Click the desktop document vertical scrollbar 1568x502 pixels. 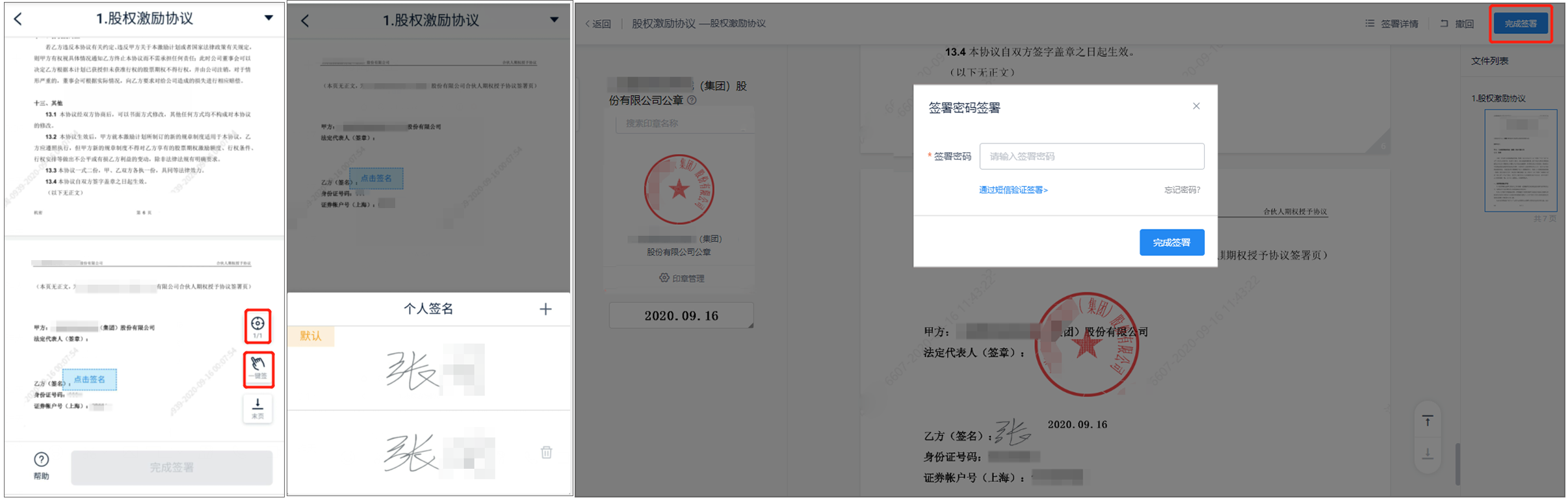click(x=1458, y=464)
